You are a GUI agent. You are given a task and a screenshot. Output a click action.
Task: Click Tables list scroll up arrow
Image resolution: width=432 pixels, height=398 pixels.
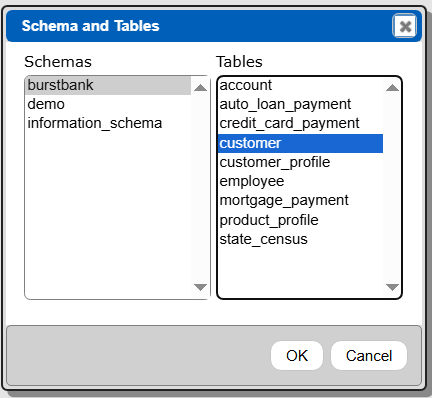tap(392, 88)
